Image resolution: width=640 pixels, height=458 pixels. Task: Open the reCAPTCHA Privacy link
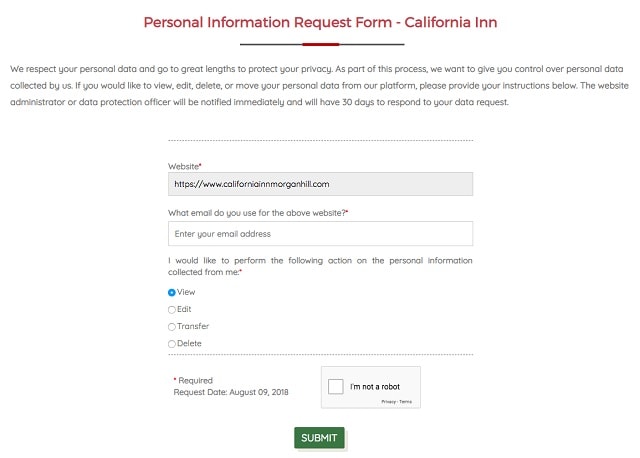[x=389, y=402]
